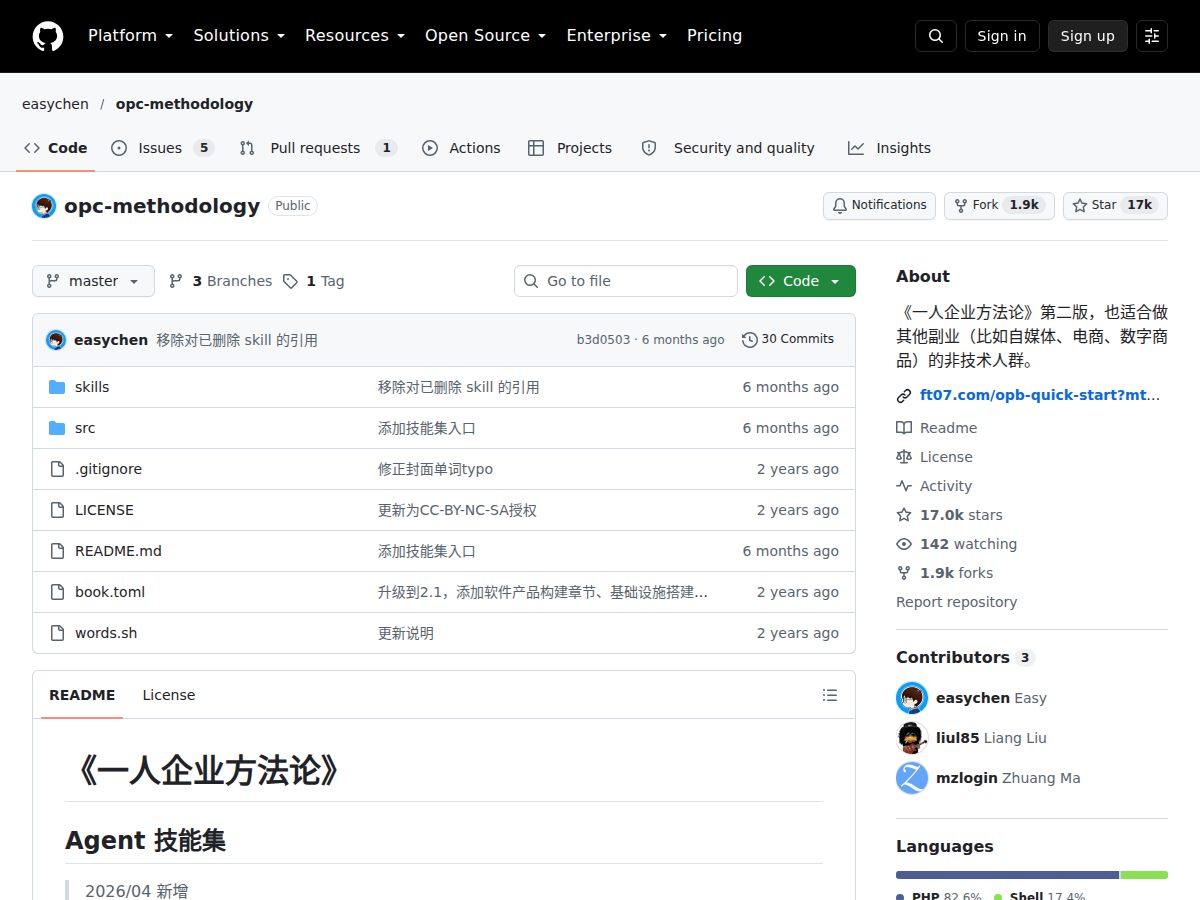Click the .gitignore file icon
This screenshot has height=900, width=1200.
[57, 469]
